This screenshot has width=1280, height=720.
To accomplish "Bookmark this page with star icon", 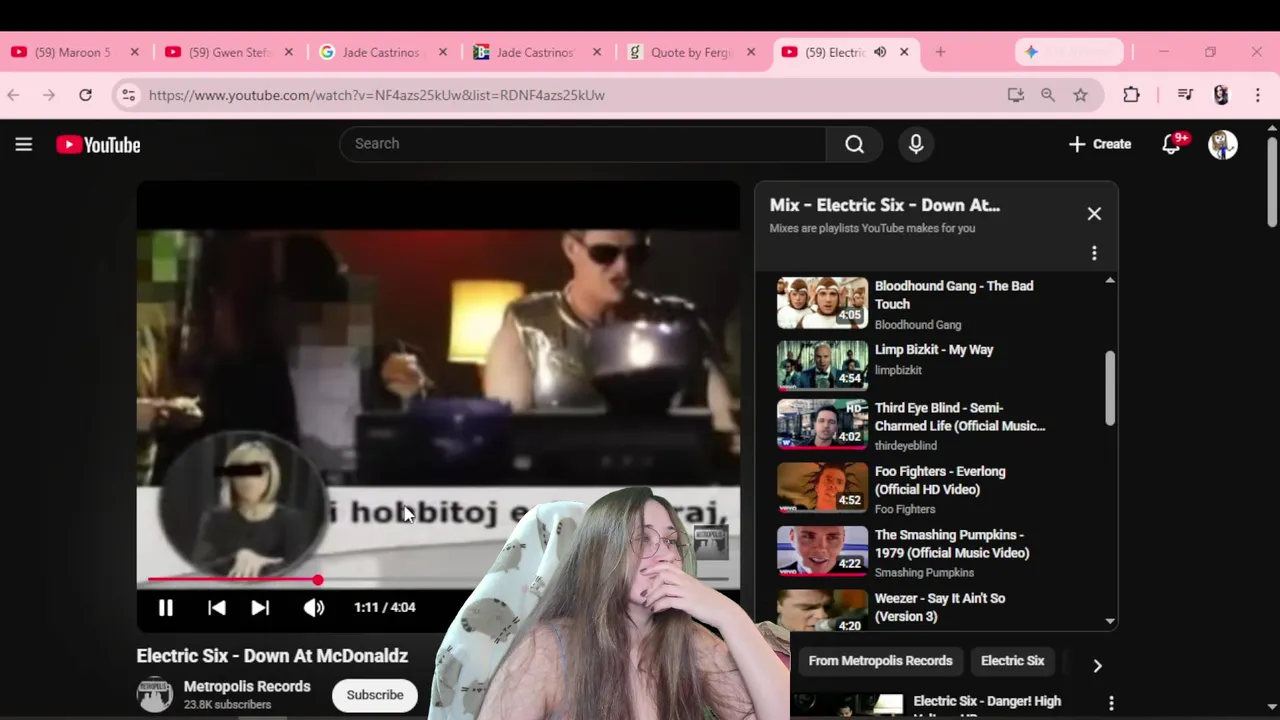I will point(1080,95).
